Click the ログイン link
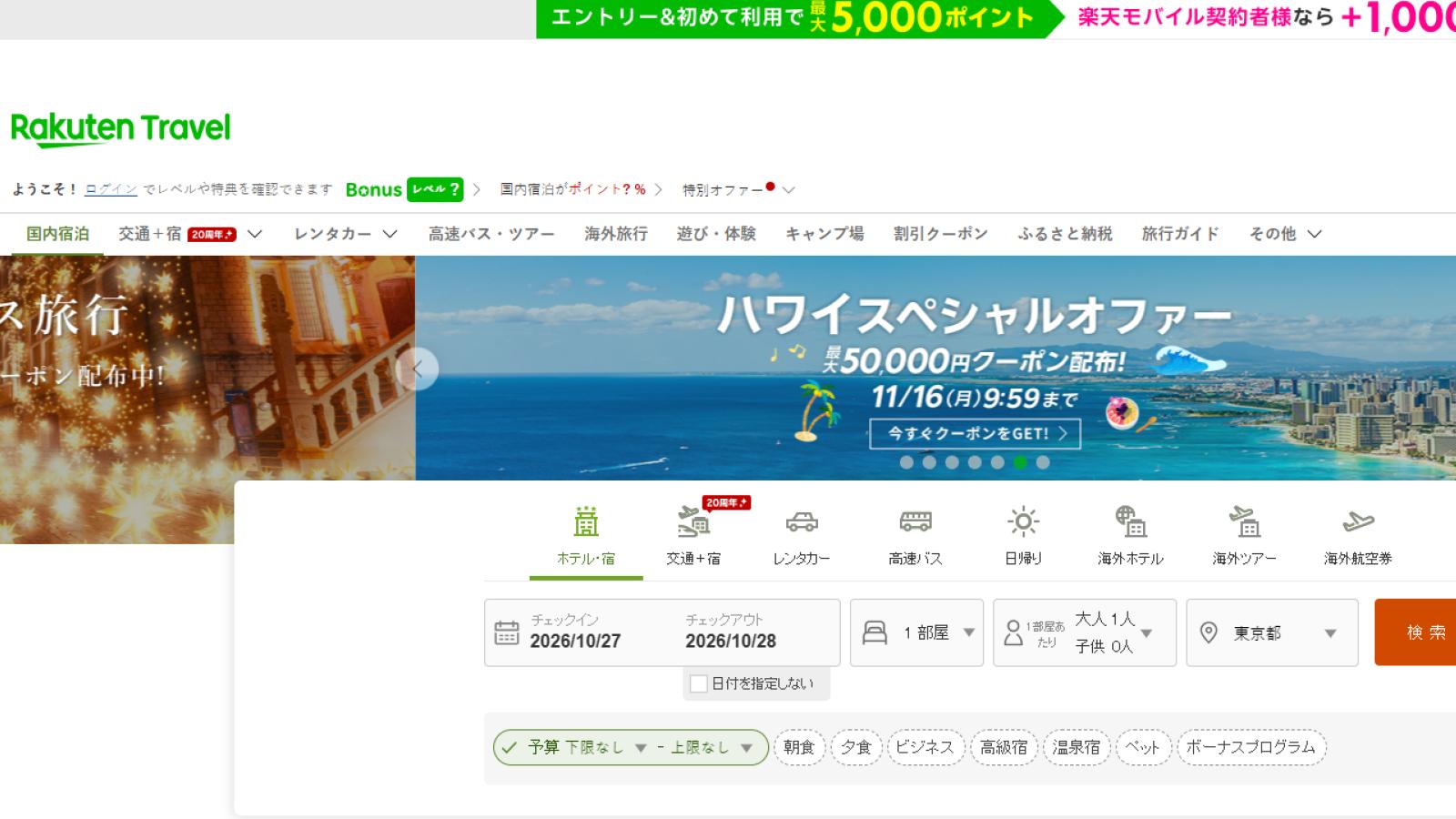Image resolution: width=1456 pixels, height=819 pixels. (x=111, y=189)
